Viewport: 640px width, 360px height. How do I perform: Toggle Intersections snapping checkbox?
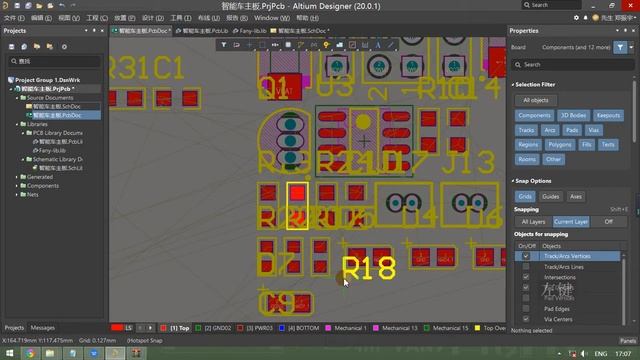coord(526,277)
